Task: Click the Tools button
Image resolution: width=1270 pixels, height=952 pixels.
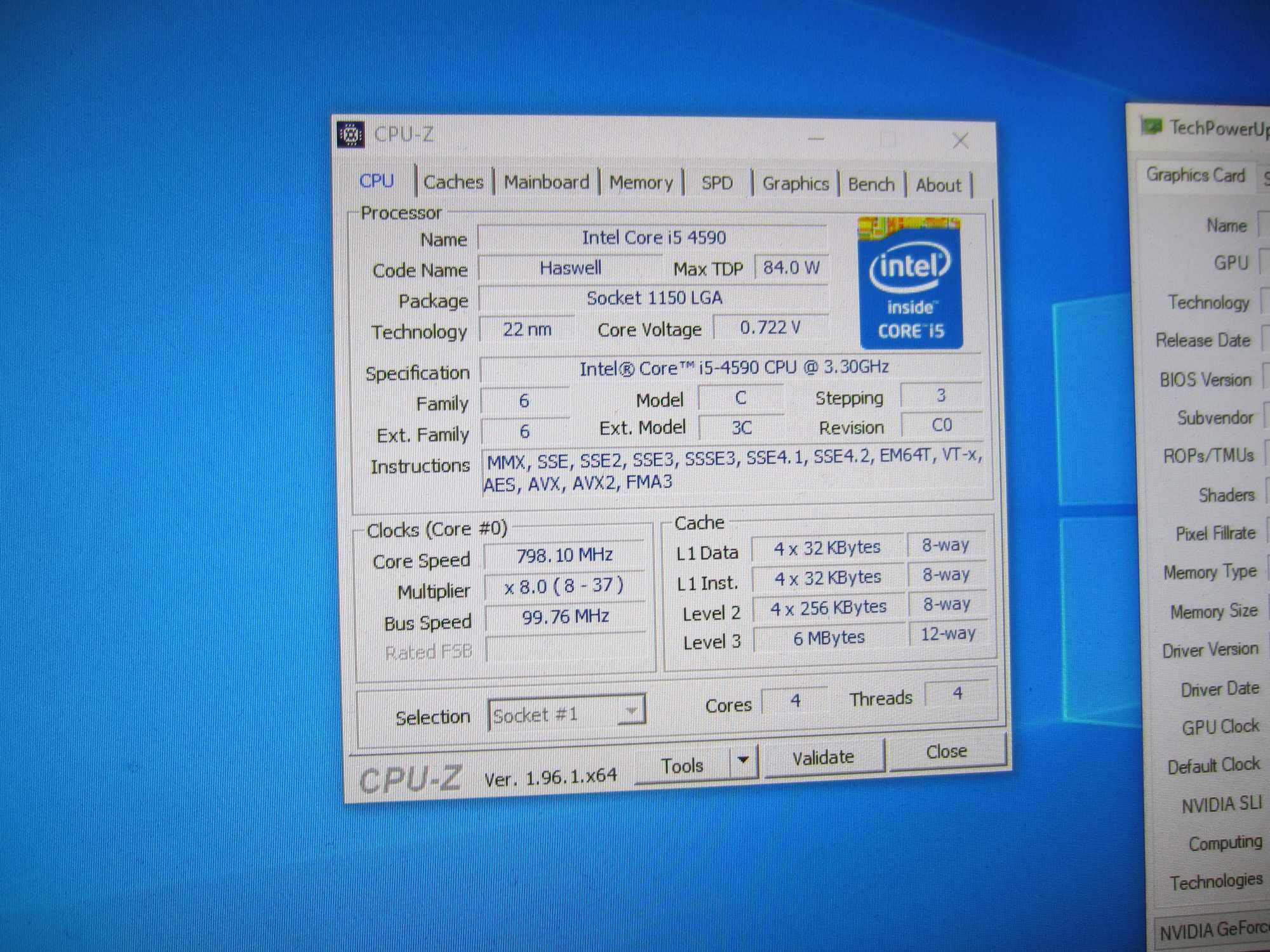Action: 683,765
